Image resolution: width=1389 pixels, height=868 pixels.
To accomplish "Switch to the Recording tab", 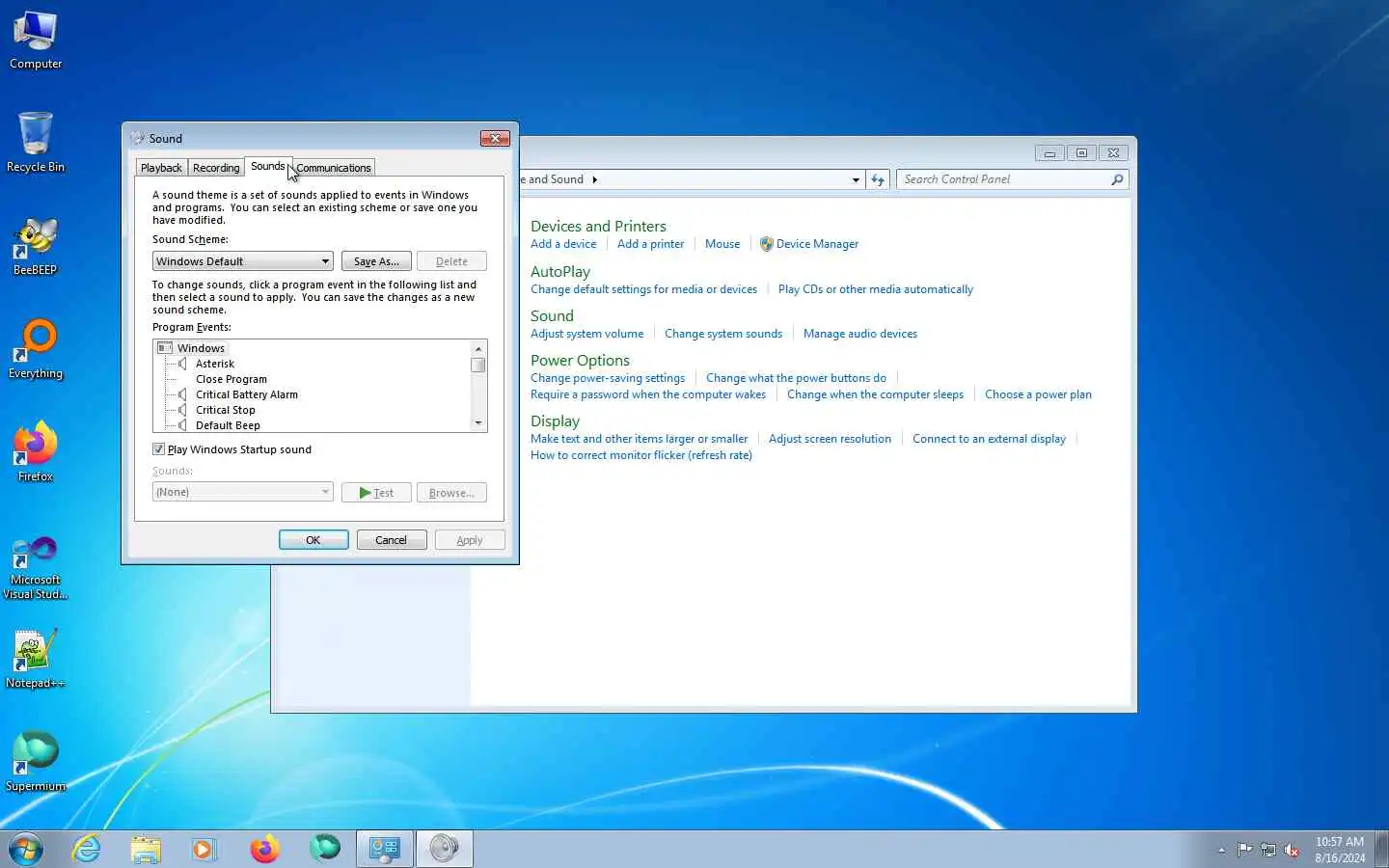I will click(x=216, y=168).
